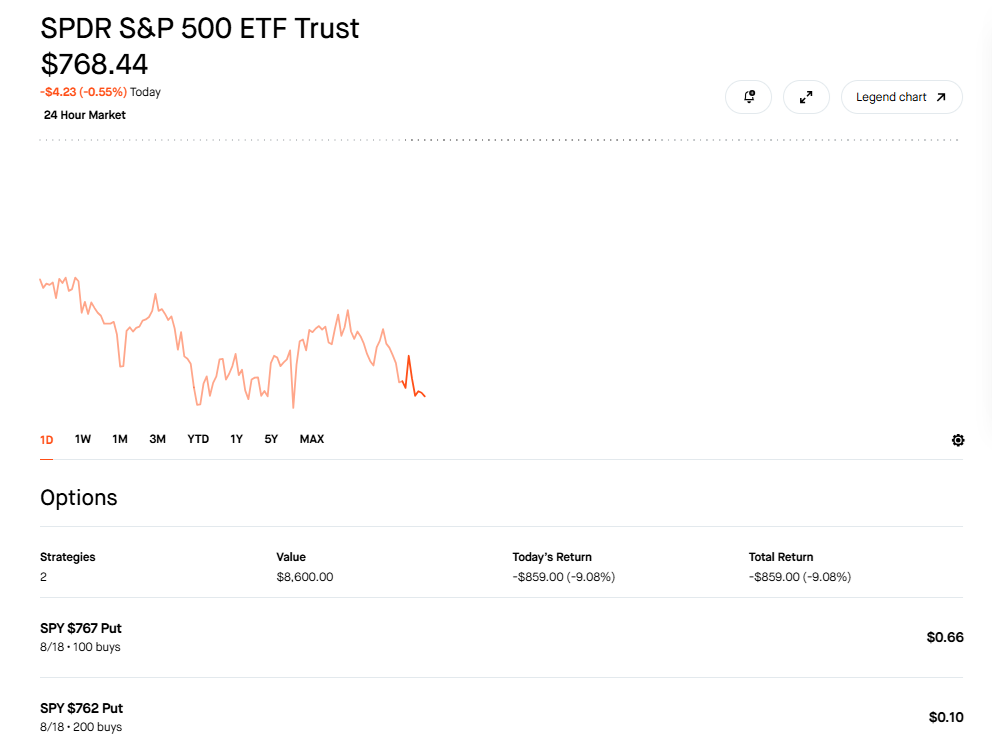Show MAX chart history

pos(312,439)
